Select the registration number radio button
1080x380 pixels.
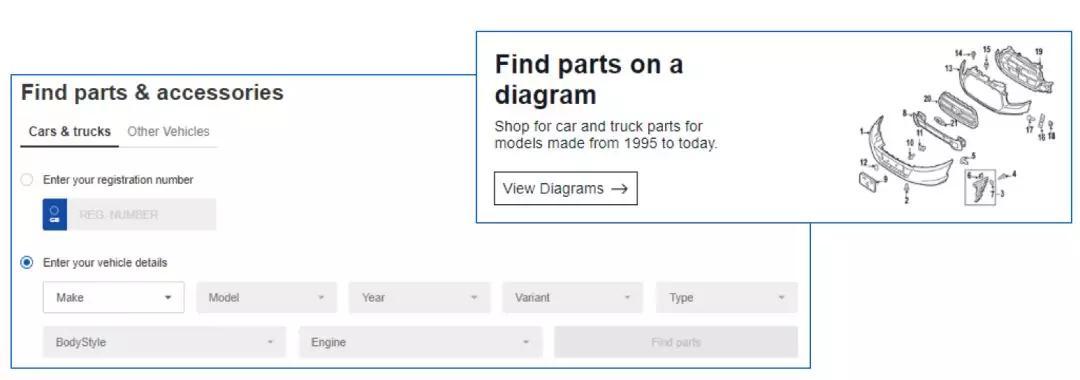coord(27,180)
